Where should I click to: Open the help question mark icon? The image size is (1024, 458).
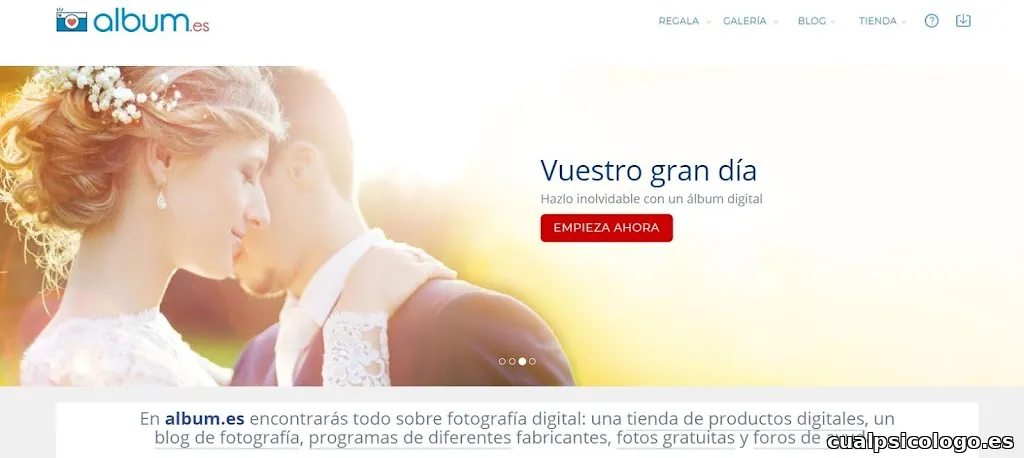pos(931,21)
